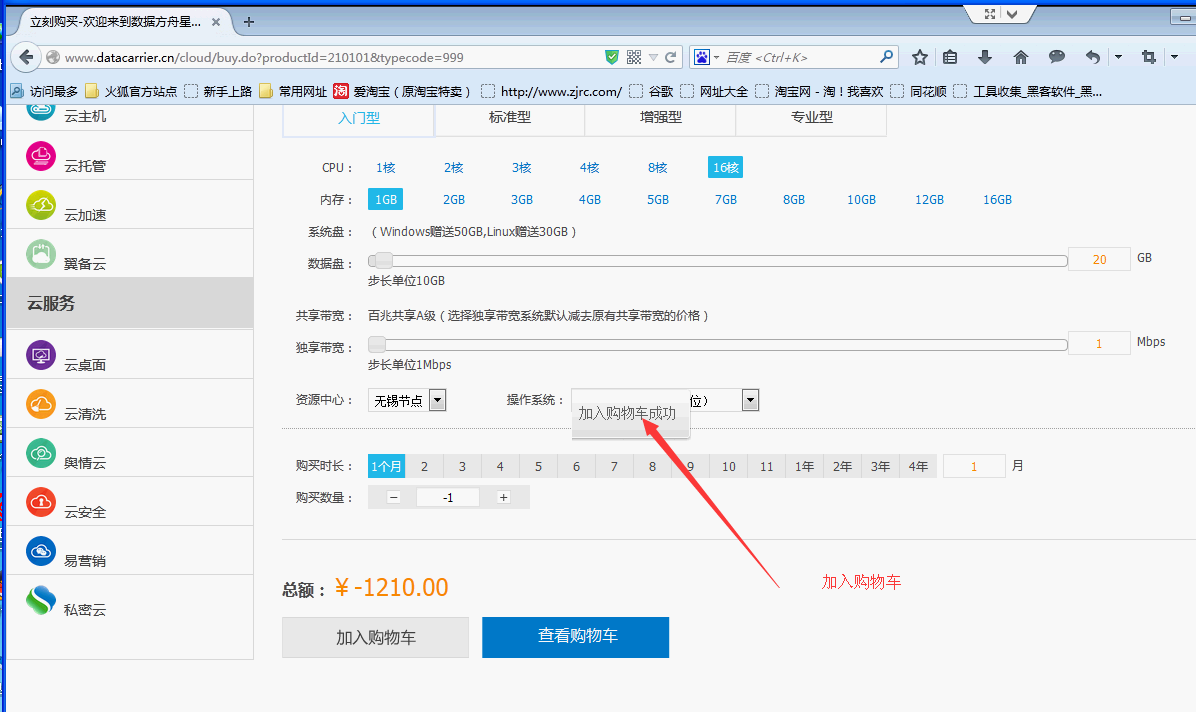Click the crop screenshot tool icon

pos(1149,57)
